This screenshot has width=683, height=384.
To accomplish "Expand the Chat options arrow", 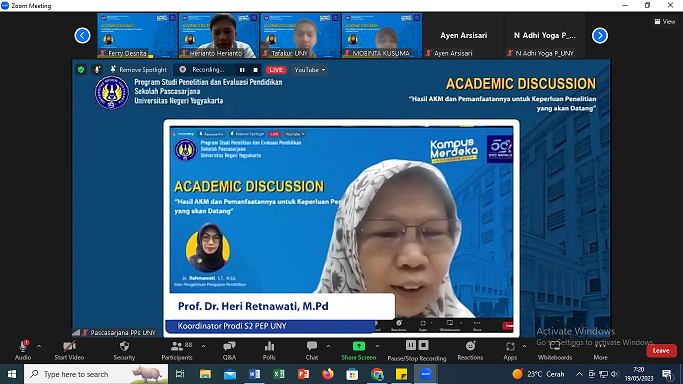I will [x=328, y=347].
